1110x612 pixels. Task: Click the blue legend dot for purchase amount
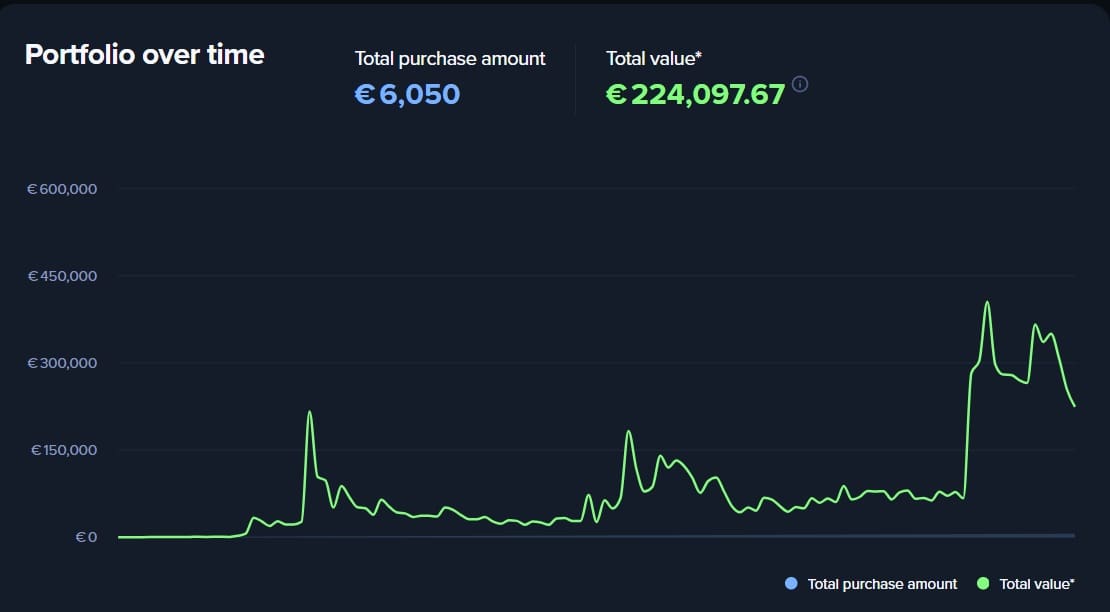pyautogui.click(x=792, y=584)
